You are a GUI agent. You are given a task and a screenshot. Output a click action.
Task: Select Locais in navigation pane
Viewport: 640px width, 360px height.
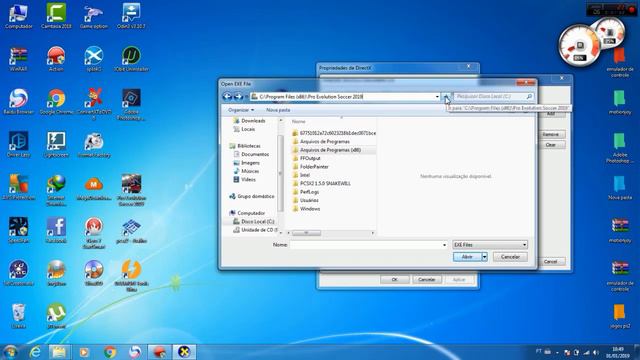tap(244, 129)
